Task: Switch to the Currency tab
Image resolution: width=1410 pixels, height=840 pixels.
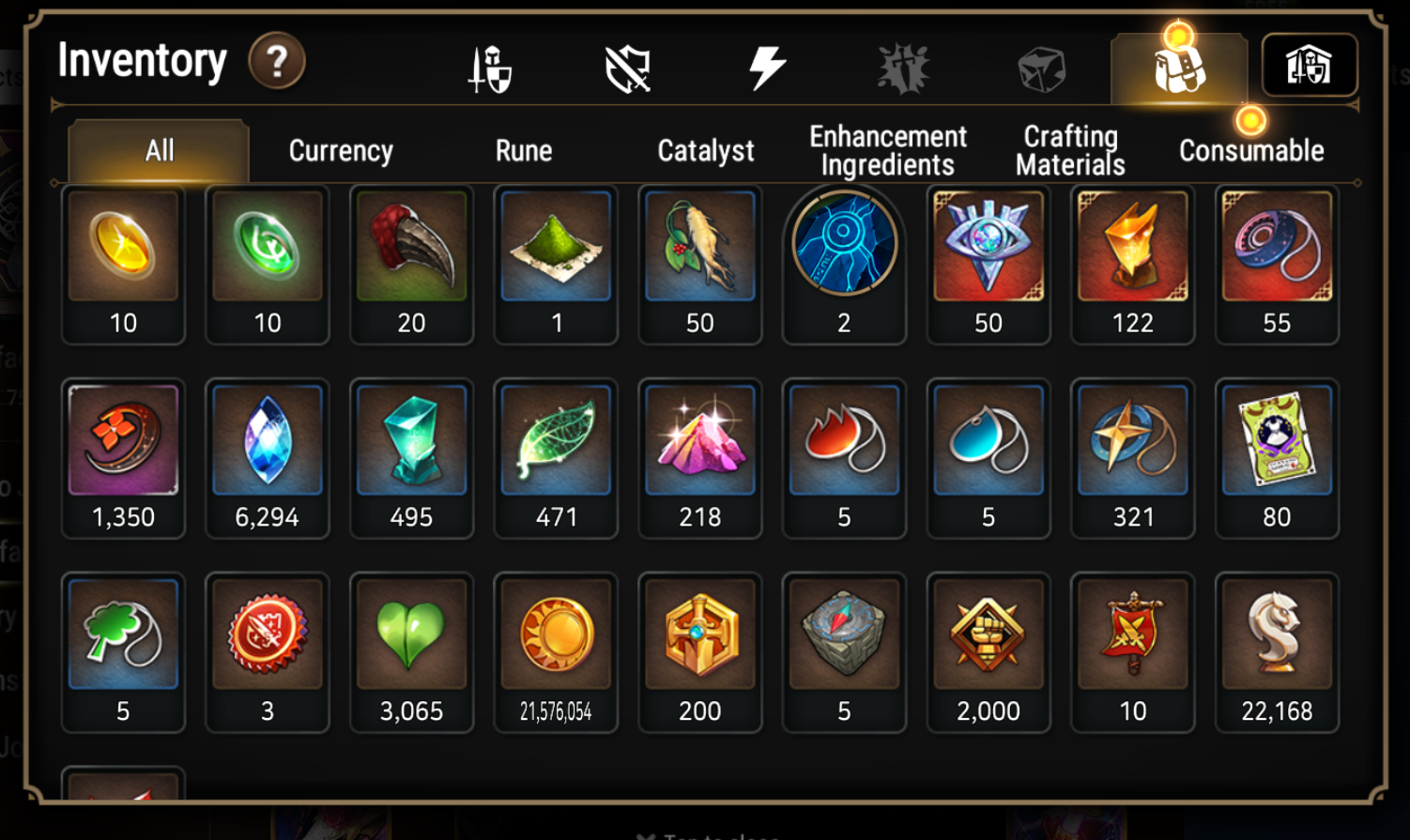Action: click(341, 151)
